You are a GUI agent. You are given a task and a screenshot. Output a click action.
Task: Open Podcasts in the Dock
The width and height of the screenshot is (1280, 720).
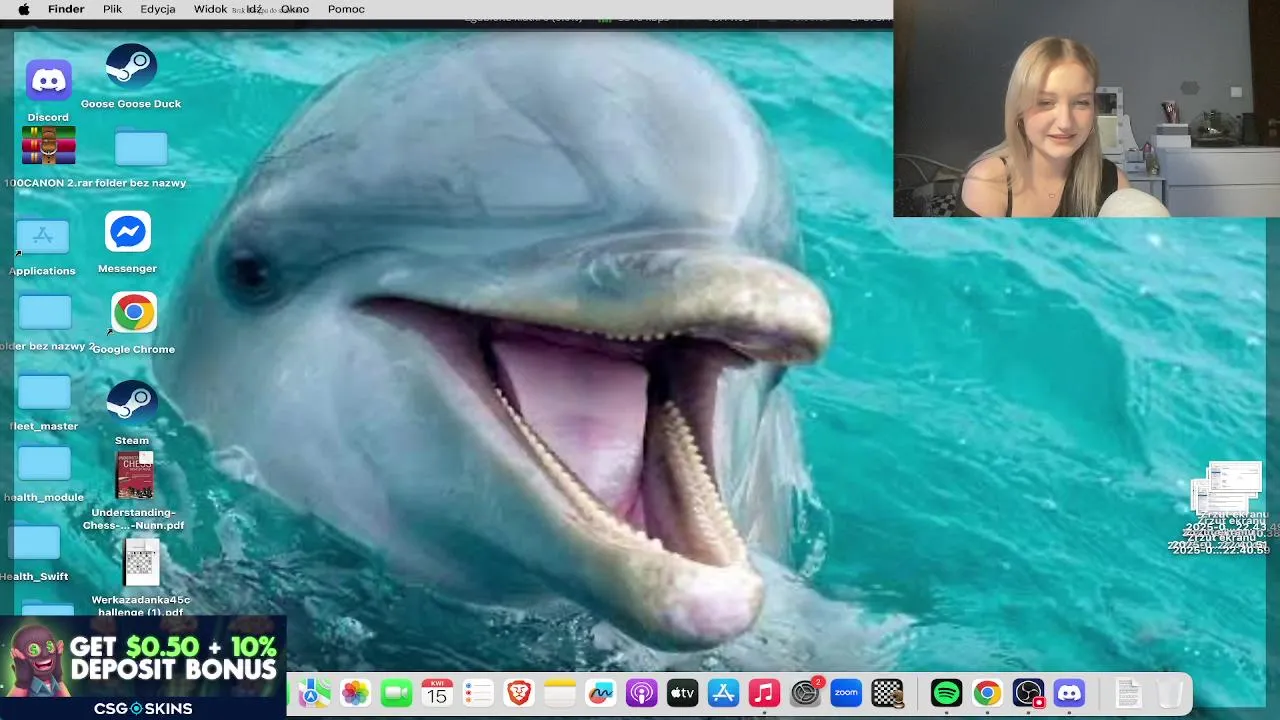point(641,693)
